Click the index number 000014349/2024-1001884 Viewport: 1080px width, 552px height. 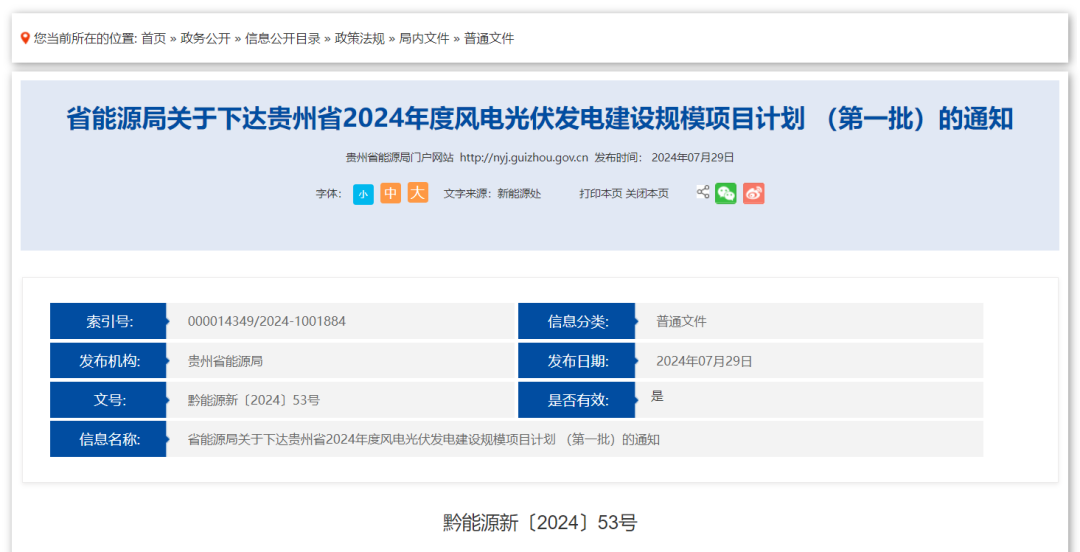[267, 321]
